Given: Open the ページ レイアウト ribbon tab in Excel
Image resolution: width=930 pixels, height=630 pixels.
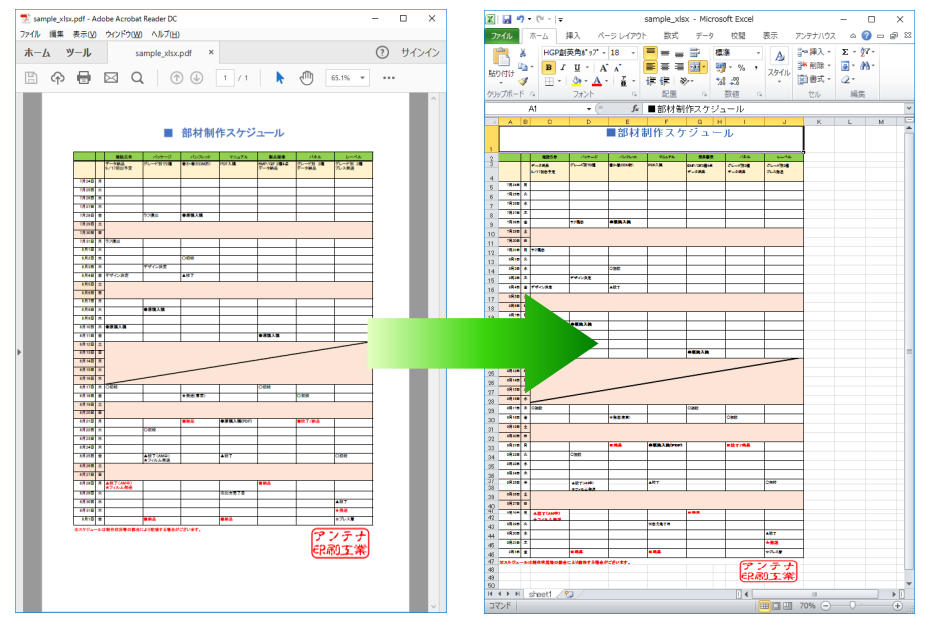Looking at the screenshot, I should click(x=622, y=36).
